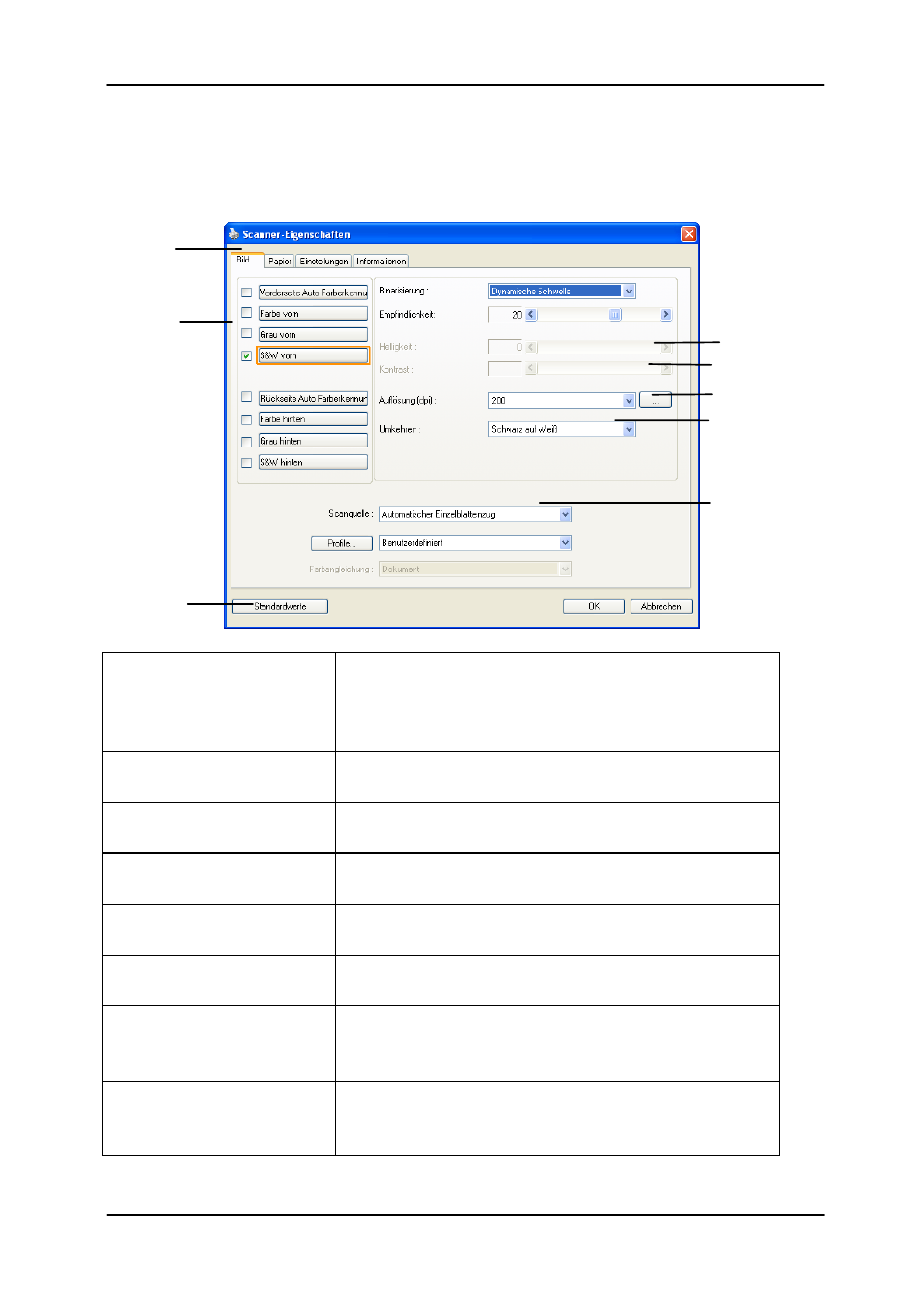Click the Empfindlichkeit slider thumb
The image size is (924, 1294).
pyautogui.click(x=615, y=315)
